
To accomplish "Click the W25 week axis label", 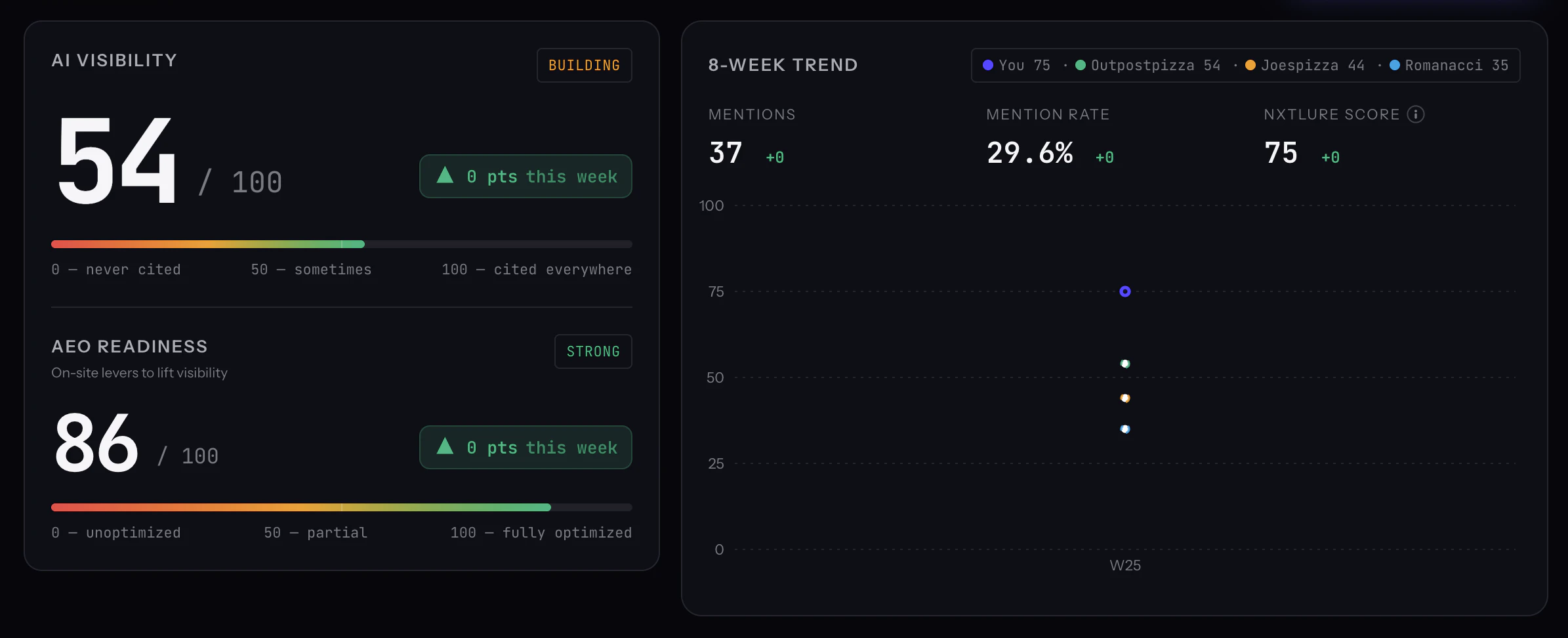I will [1125, 565].
